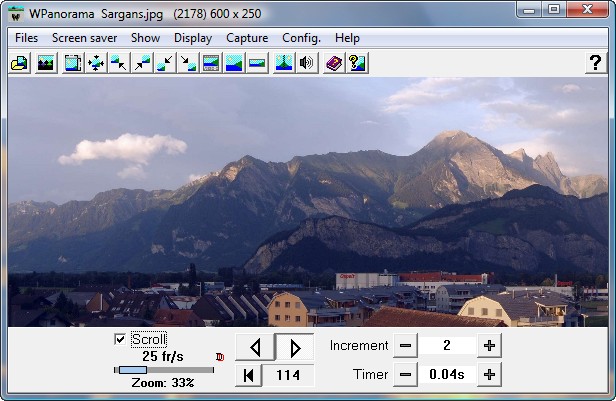This screenshot has height=401, width=616.
Task: Increase Timer with plus button
Action: click(x=489, y=375)
